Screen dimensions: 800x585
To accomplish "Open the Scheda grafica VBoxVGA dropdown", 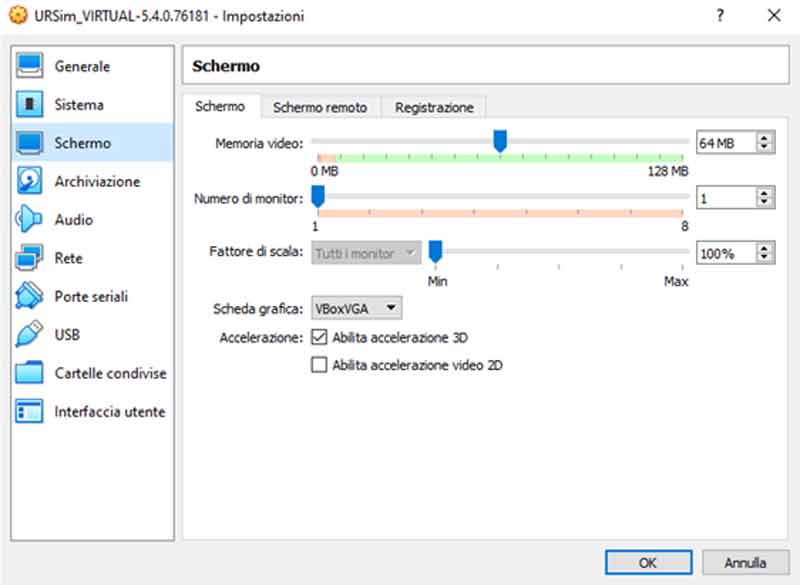I will [357, 308].
